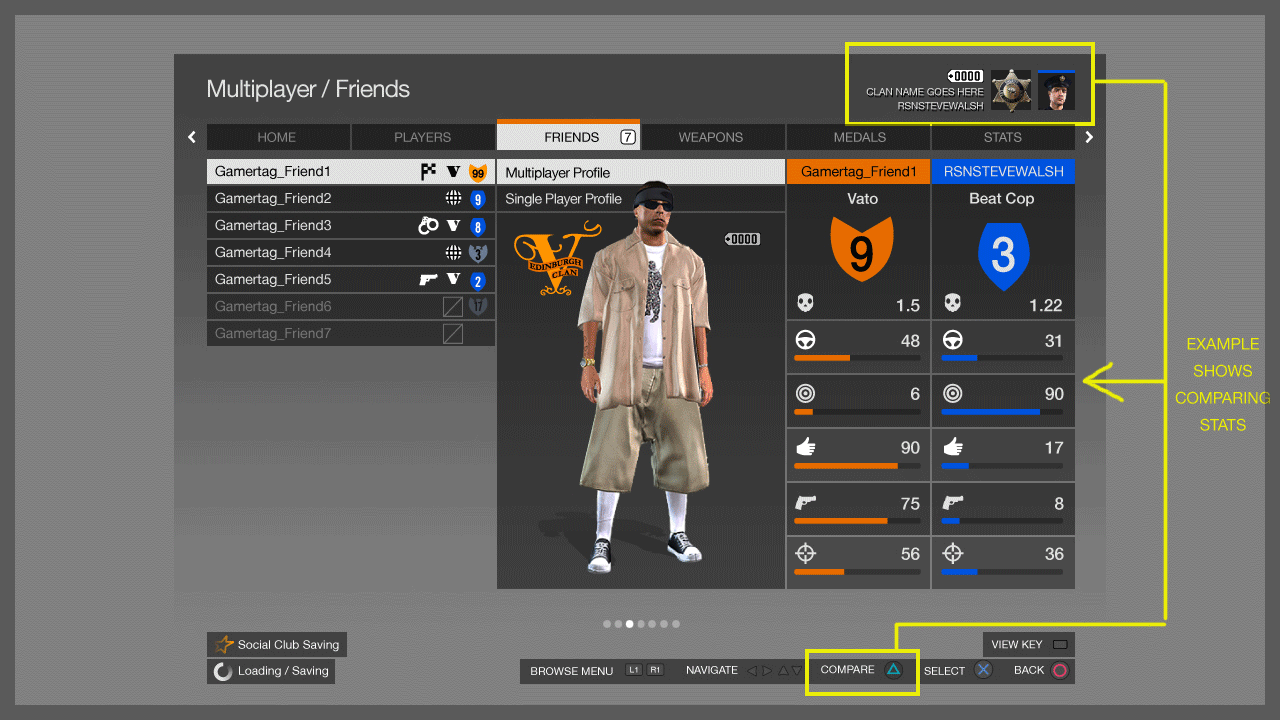1280x720 pixels.
Task: Click the Loading / Saving spinner icon
Action: pyautogui.click(x=223, y=671)
